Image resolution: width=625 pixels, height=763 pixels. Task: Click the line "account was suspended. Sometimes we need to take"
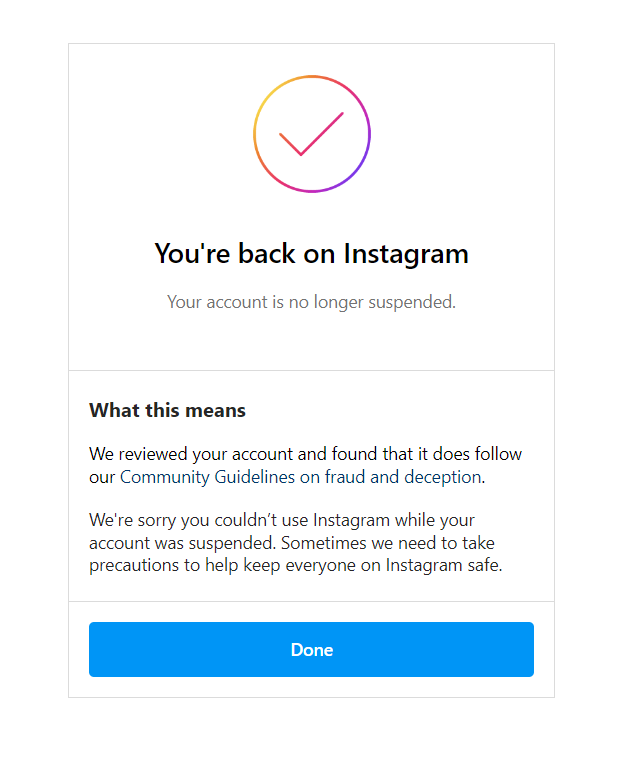(292, 543)
